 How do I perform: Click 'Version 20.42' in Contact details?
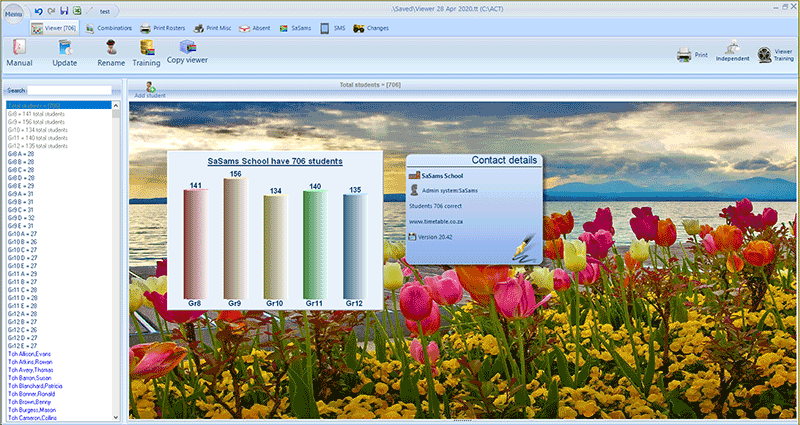pyautogui.click(x=435, y=237)
